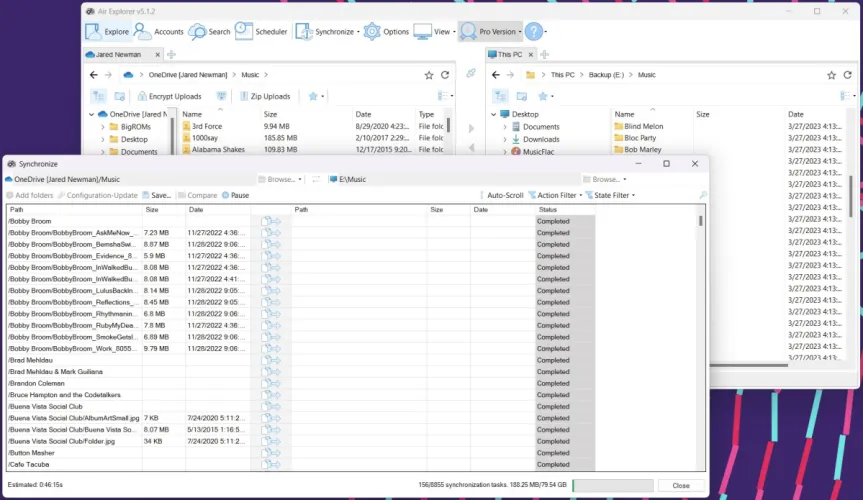
Task: Open Options gear in main toolbar
Action: pyautogui.click(x=386, y=32)
